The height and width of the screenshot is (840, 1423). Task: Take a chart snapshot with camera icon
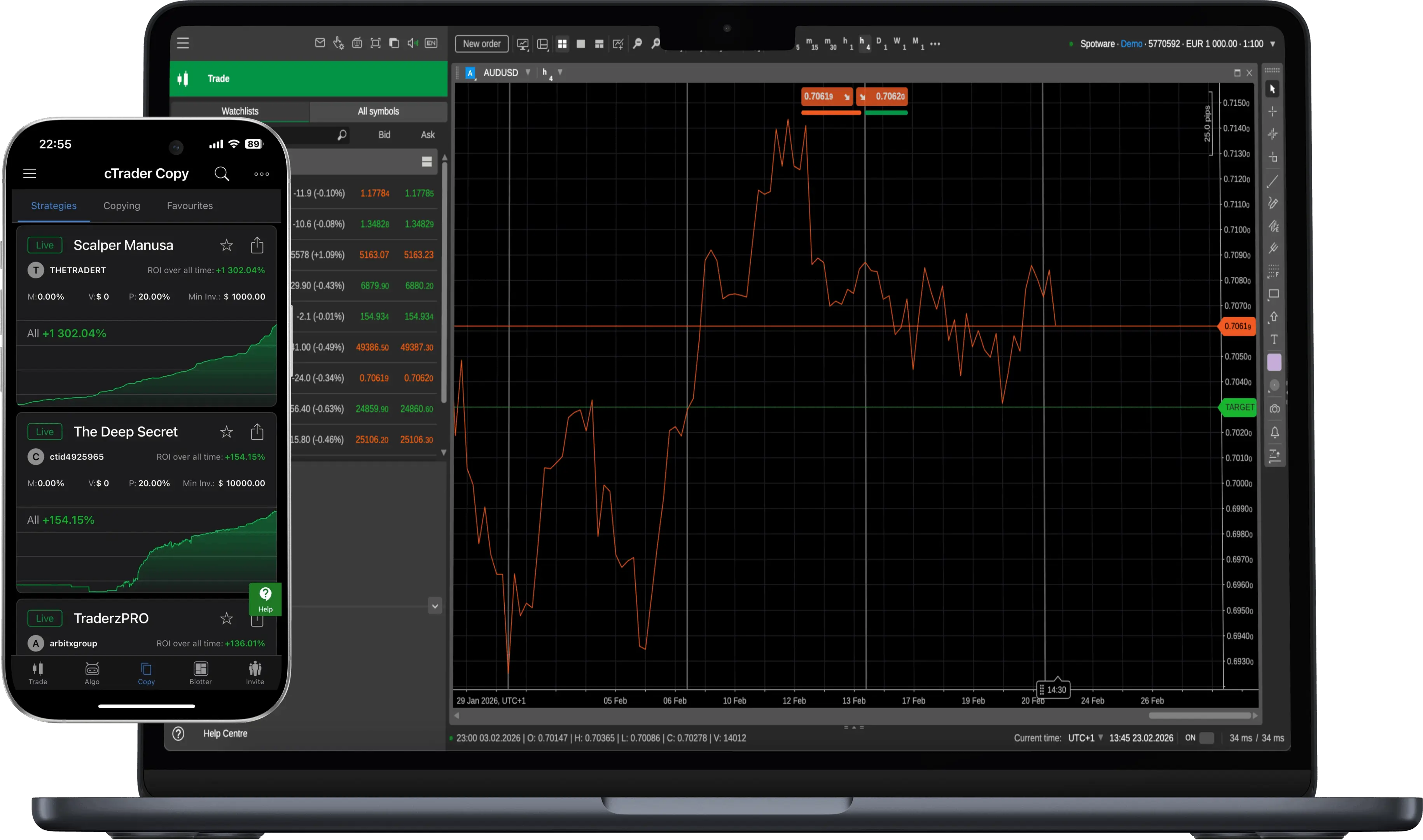pos(1275,409)
